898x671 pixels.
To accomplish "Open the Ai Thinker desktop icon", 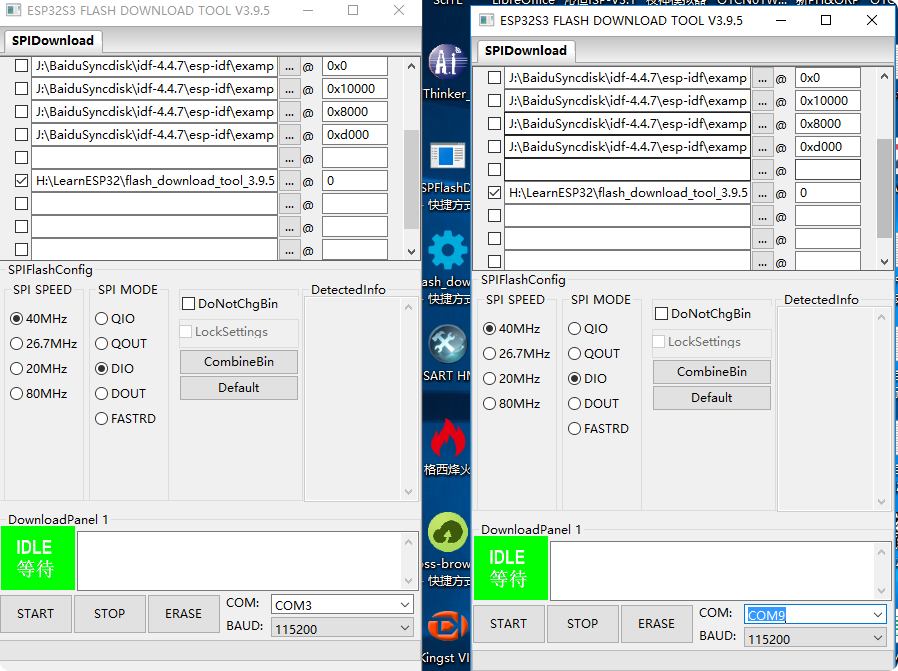I will coord(447,62).
